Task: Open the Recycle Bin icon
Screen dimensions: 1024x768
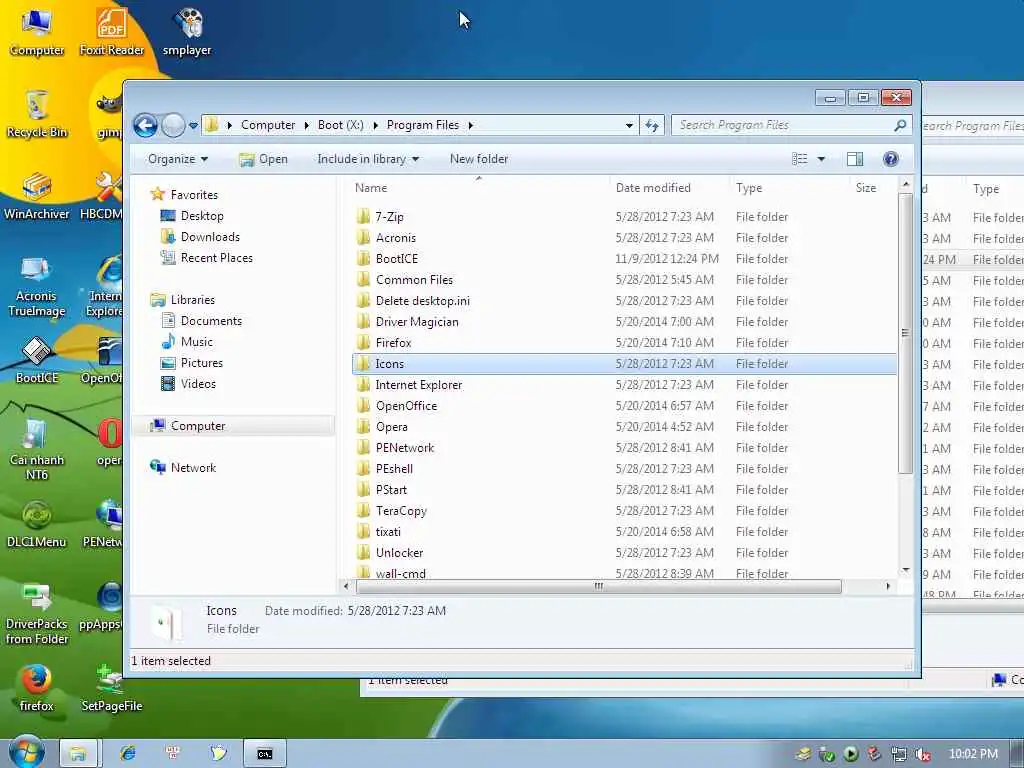Action: coord(37,114)
